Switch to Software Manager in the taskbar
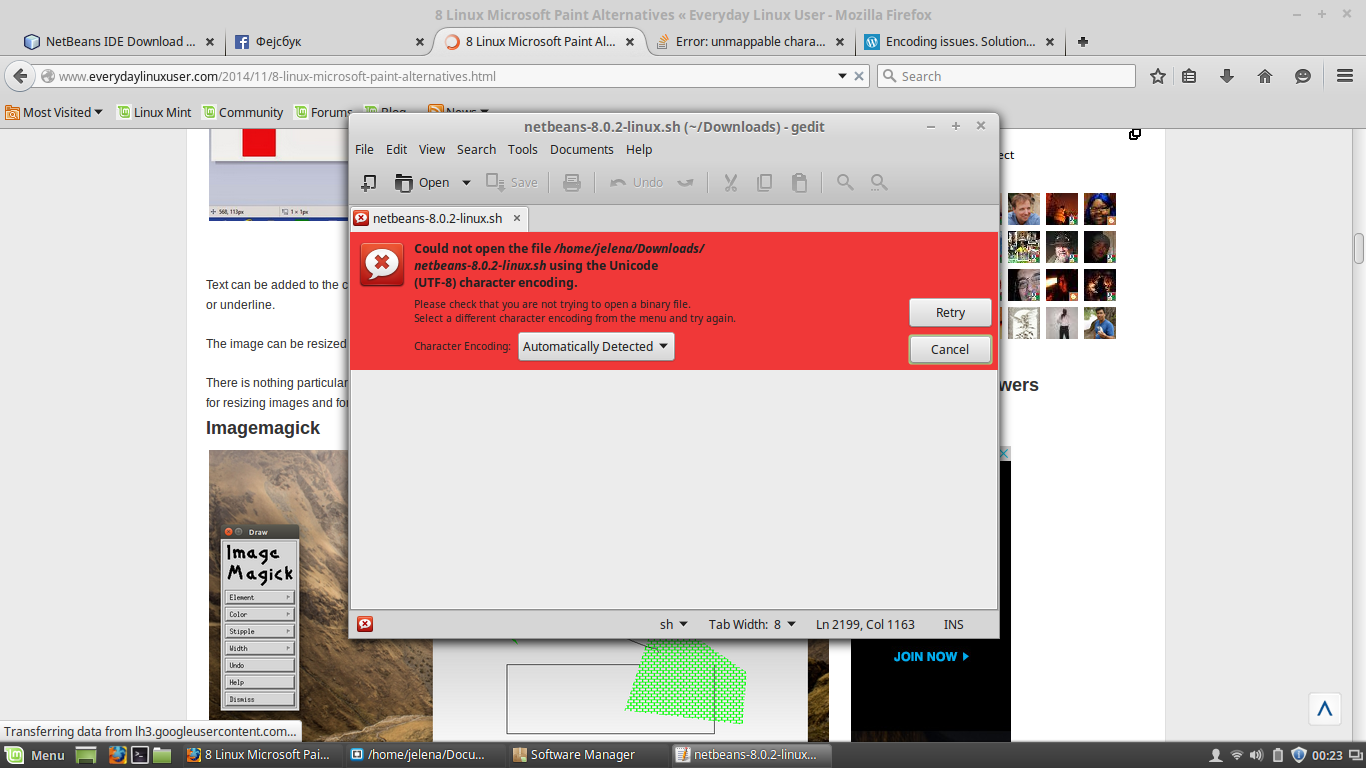This screenshot has height=768, width=1366. [582, 755]
